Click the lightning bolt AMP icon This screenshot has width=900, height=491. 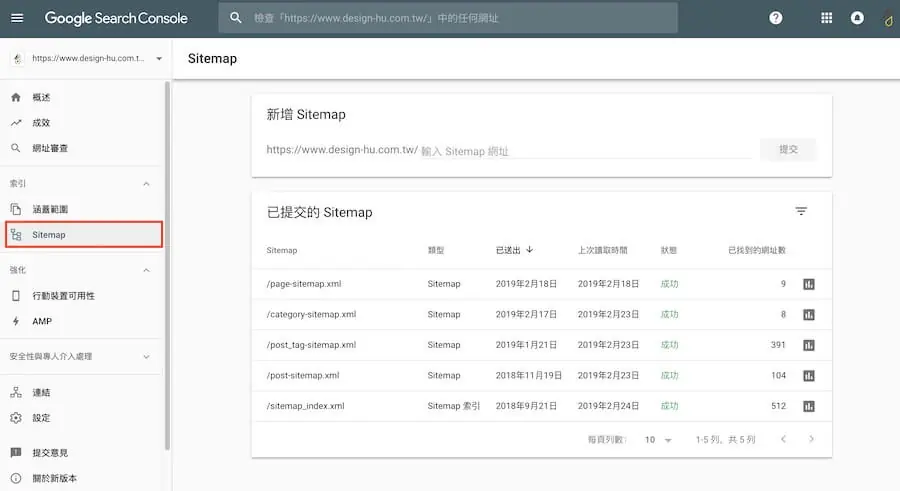[x=16, y=321]
